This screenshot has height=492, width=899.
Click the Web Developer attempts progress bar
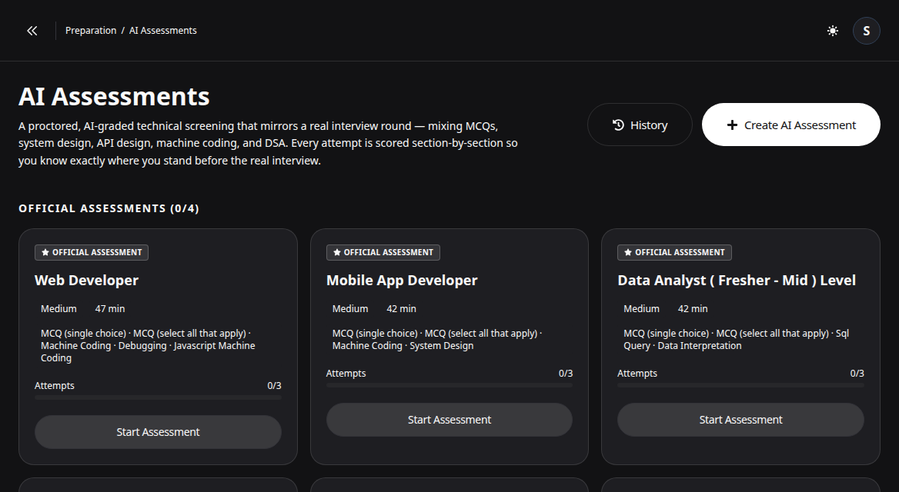click(158, 397)
